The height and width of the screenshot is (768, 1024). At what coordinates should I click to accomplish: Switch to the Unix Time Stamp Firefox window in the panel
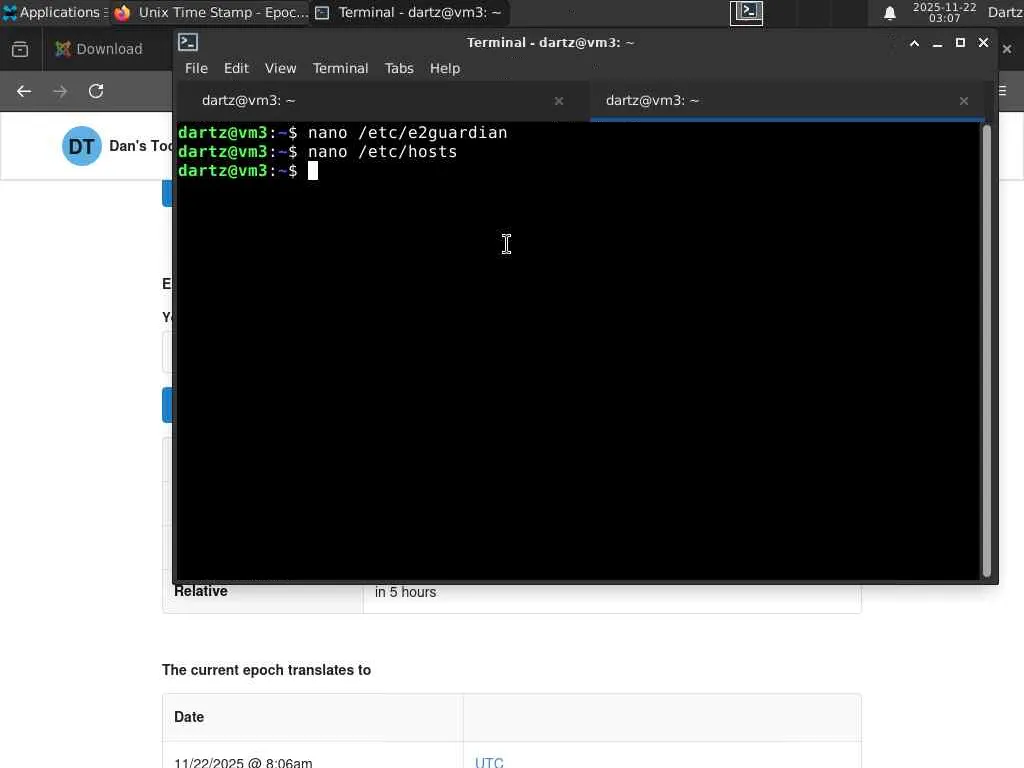[x=211, y=12]
